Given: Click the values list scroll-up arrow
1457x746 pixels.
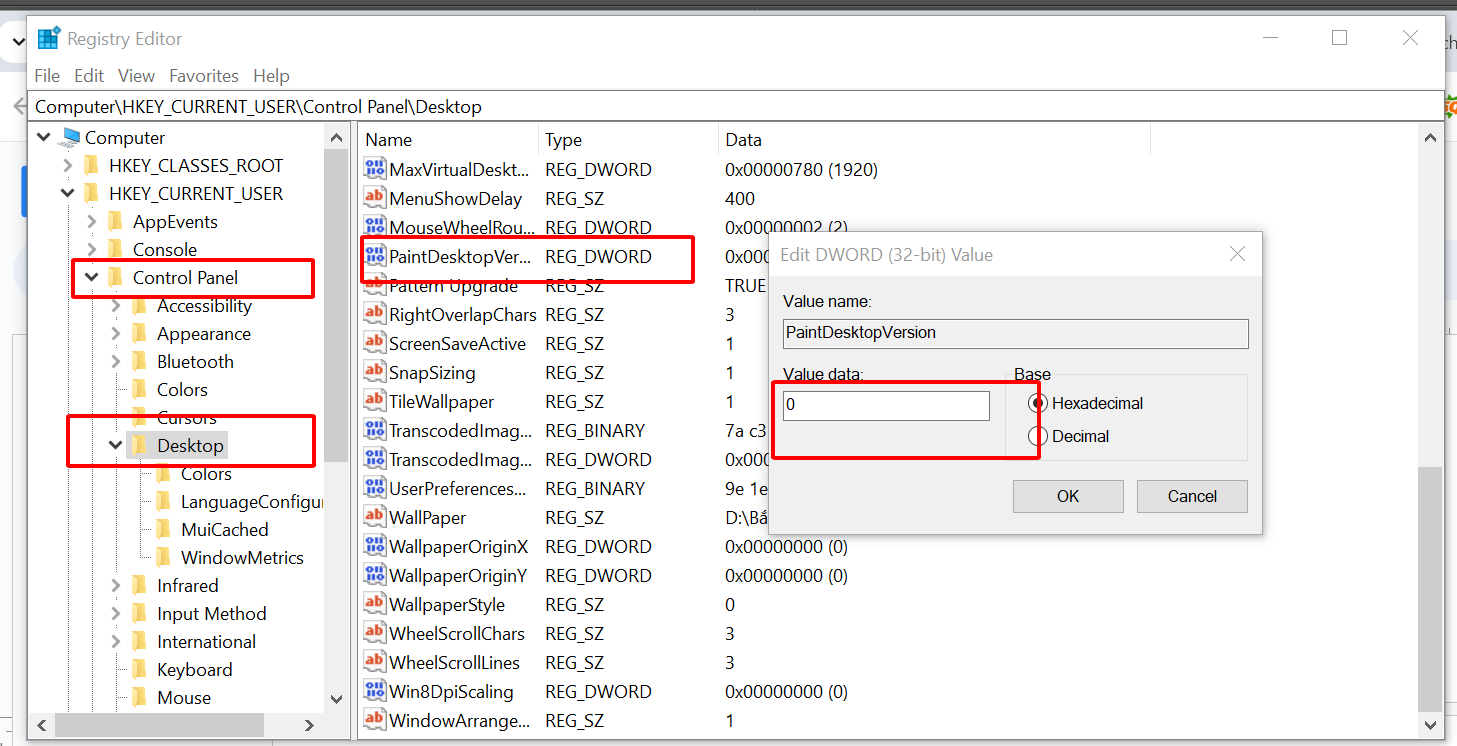Looking at the screenshot, I should pos(1431,140).
